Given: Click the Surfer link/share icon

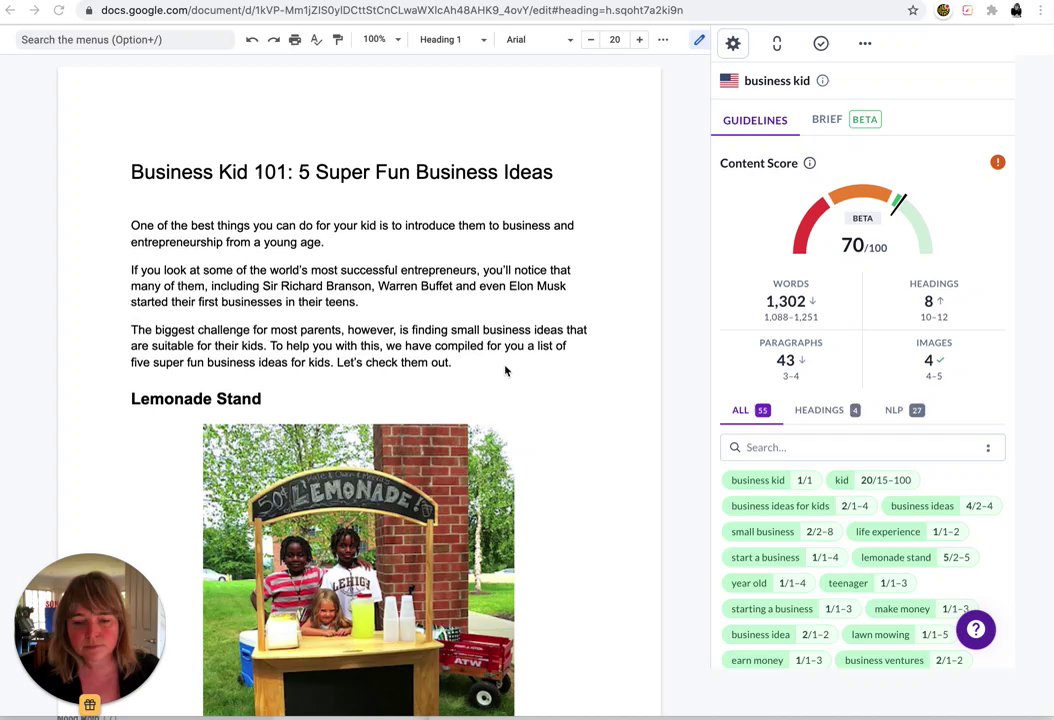Looking at the screenshot, I should click(777, 44).
